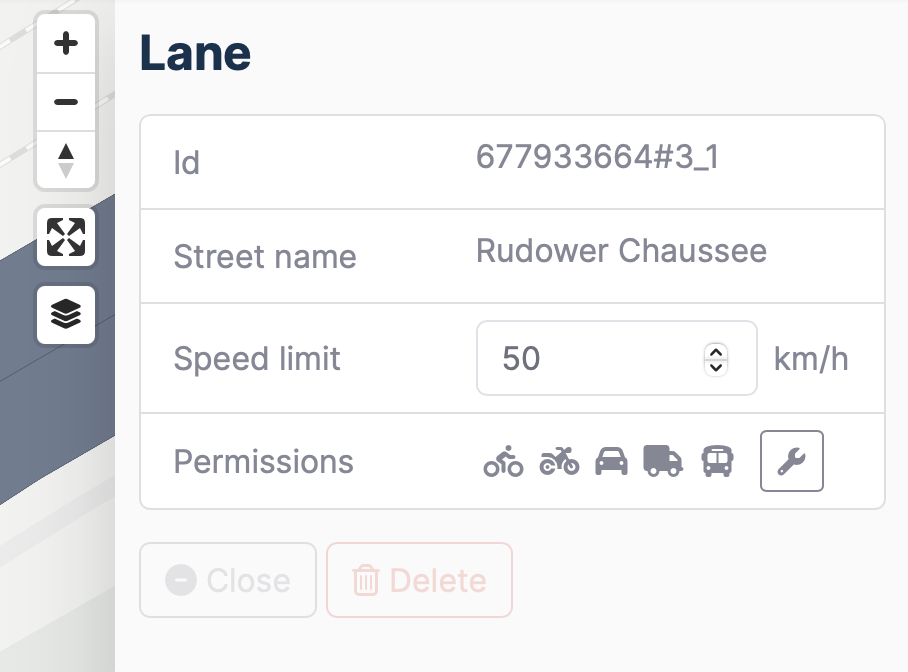Zoom out of the map

(x=66, y=102)
